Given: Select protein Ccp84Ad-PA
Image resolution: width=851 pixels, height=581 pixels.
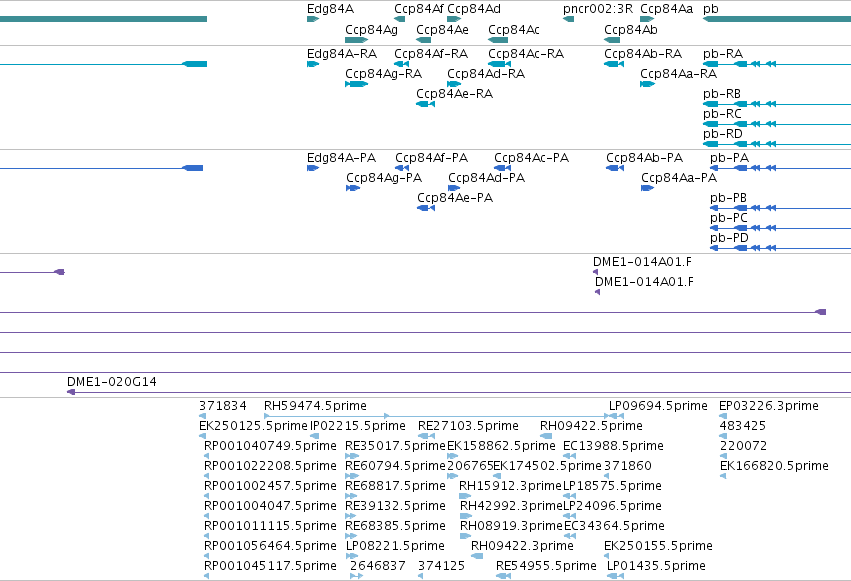Looking at the screenshot, I should [x=486, y=178].
